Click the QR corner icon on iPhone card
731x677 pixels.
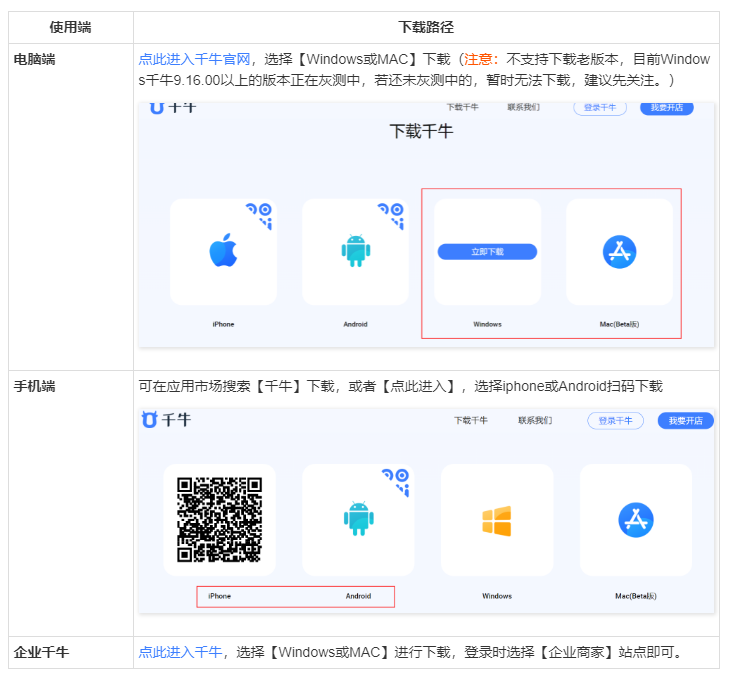pos(259,215)
